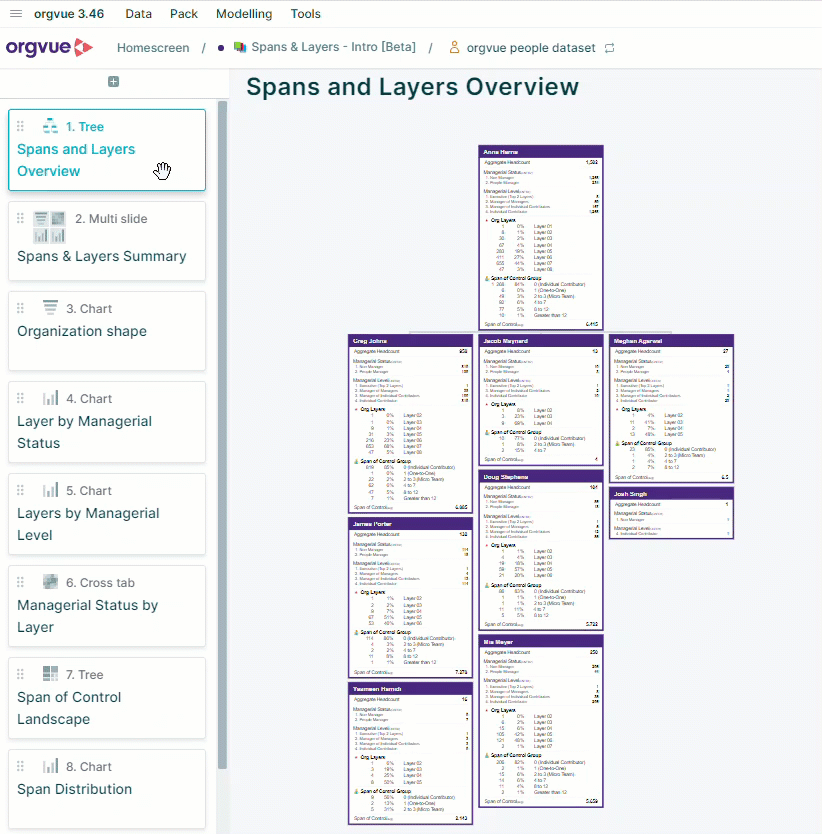Screen dimensions: 822x834
Task: Open the Data menu
Action: tap(138, 14)
